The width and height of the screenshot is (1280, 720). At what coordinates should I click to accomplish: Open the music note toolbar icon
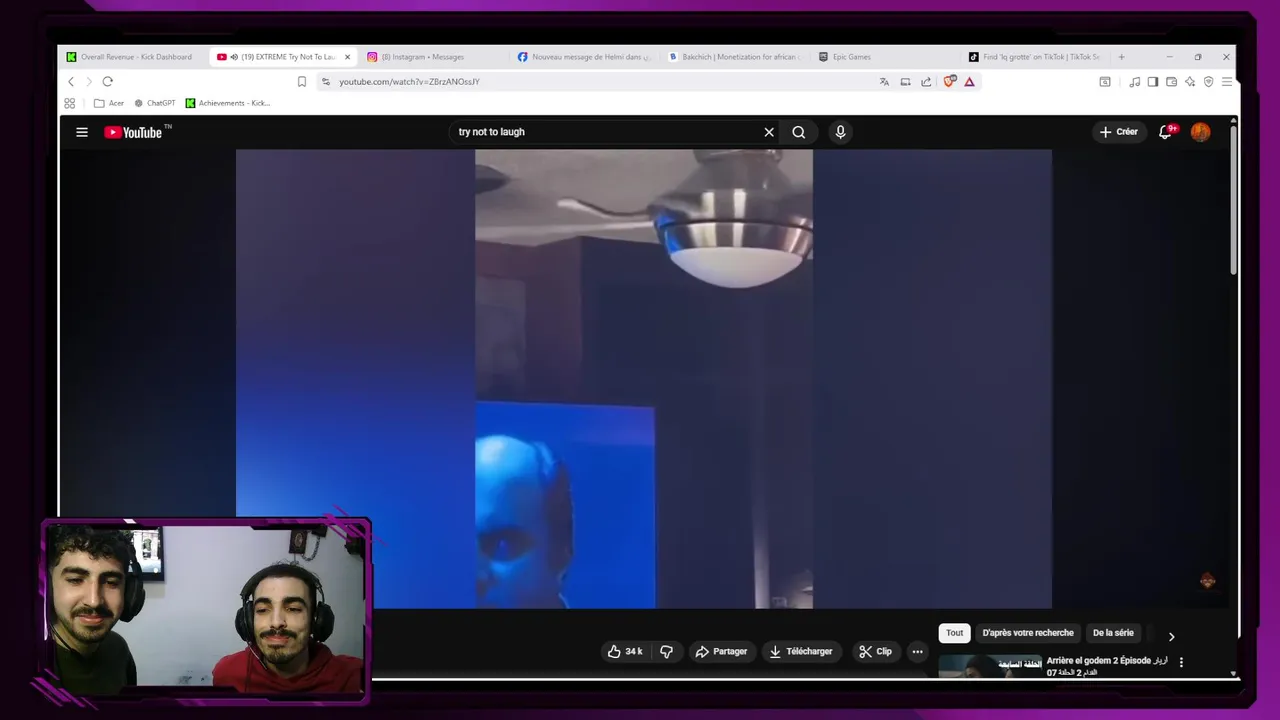coord(1134,81)
